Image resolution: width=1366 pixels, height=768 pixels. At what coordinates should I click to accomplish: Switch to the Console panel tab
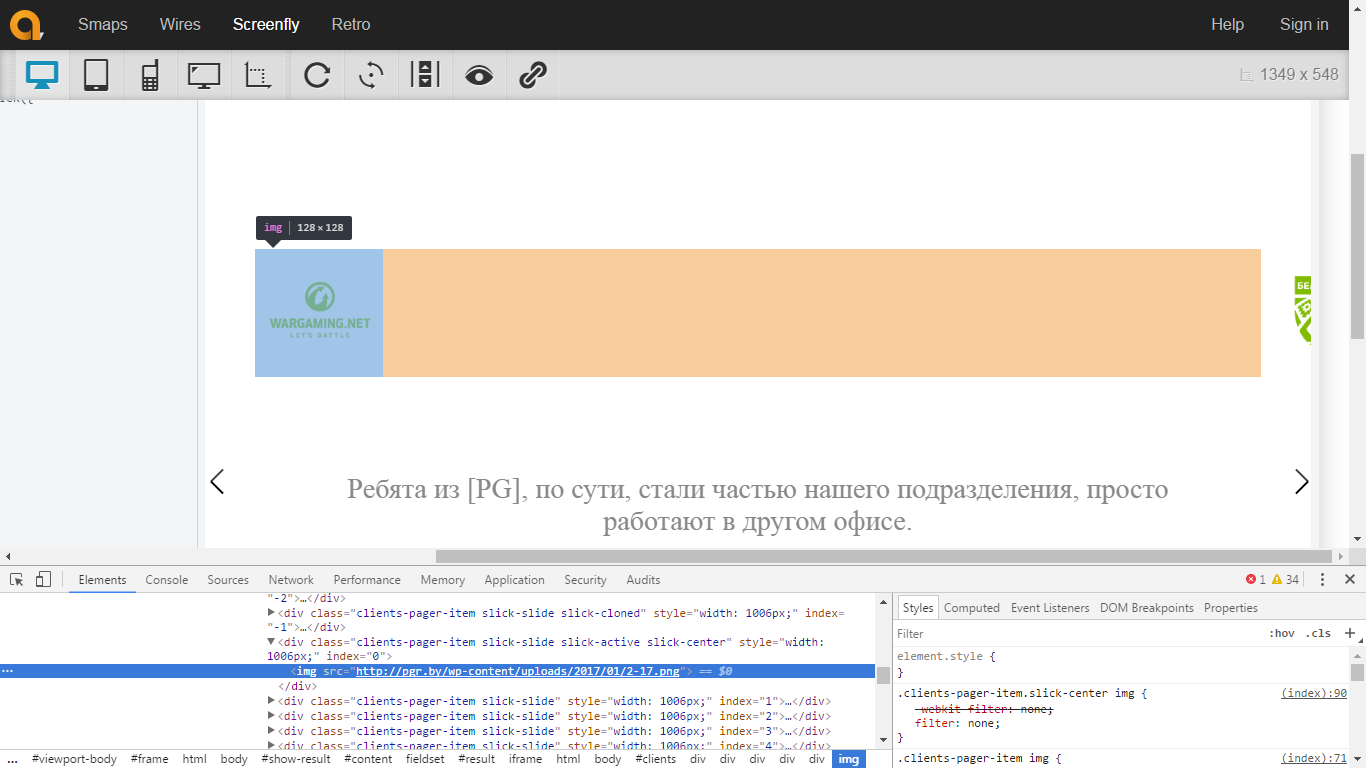point(167,580)
